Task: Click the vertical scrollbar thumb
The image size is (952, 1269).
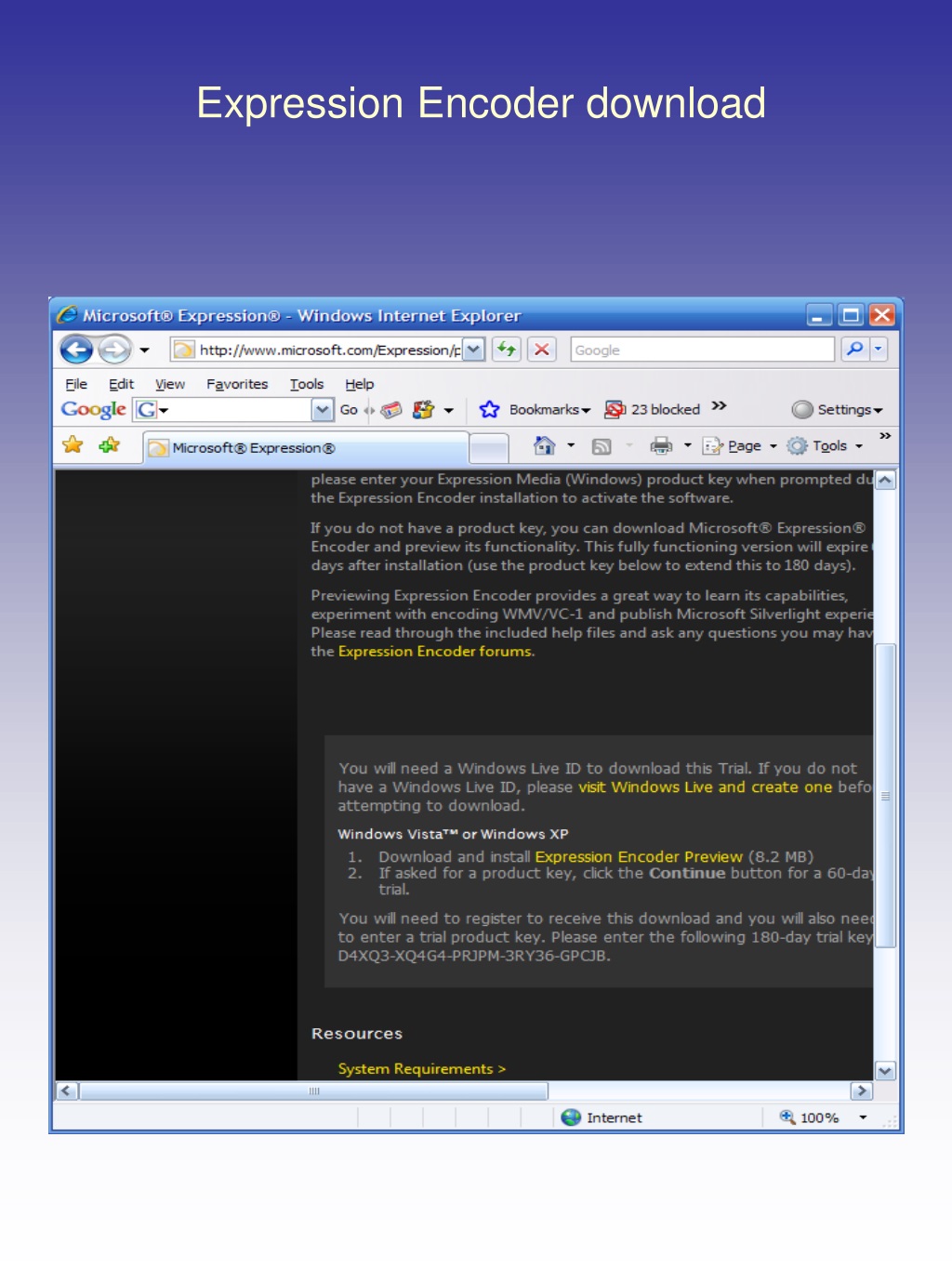Action: pyautogui.click(x=885, y=796)
